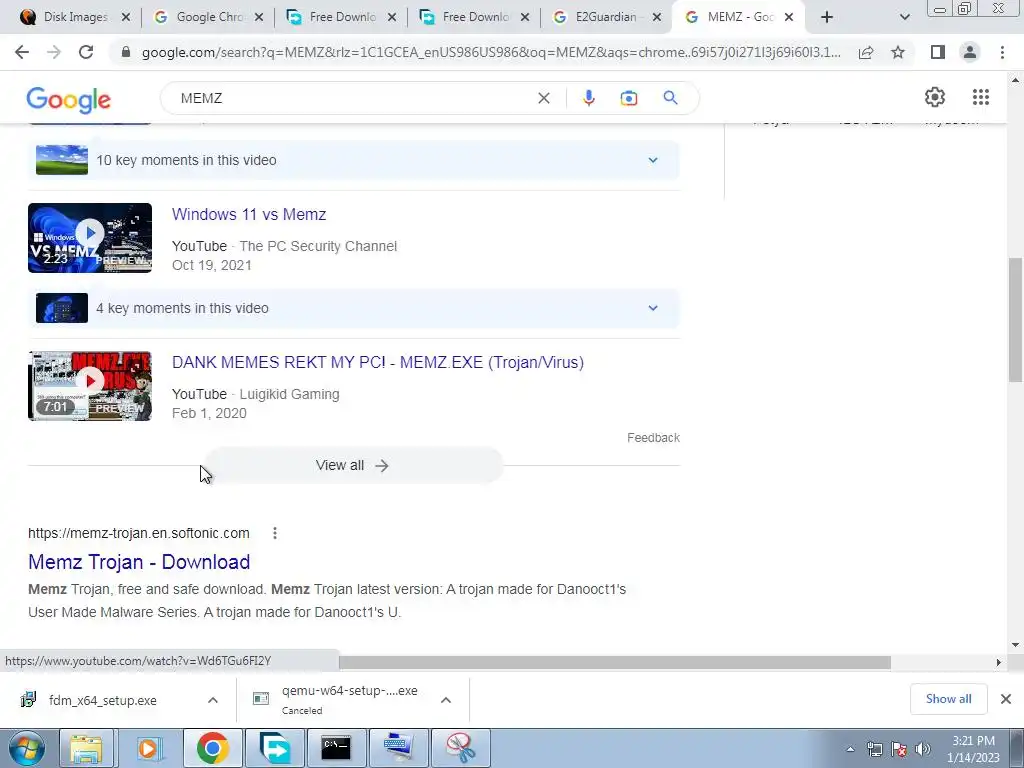The height and width of the screenshot is (768, 1024).
Task: Share this page using the share icon
Action: coord(866,52)
